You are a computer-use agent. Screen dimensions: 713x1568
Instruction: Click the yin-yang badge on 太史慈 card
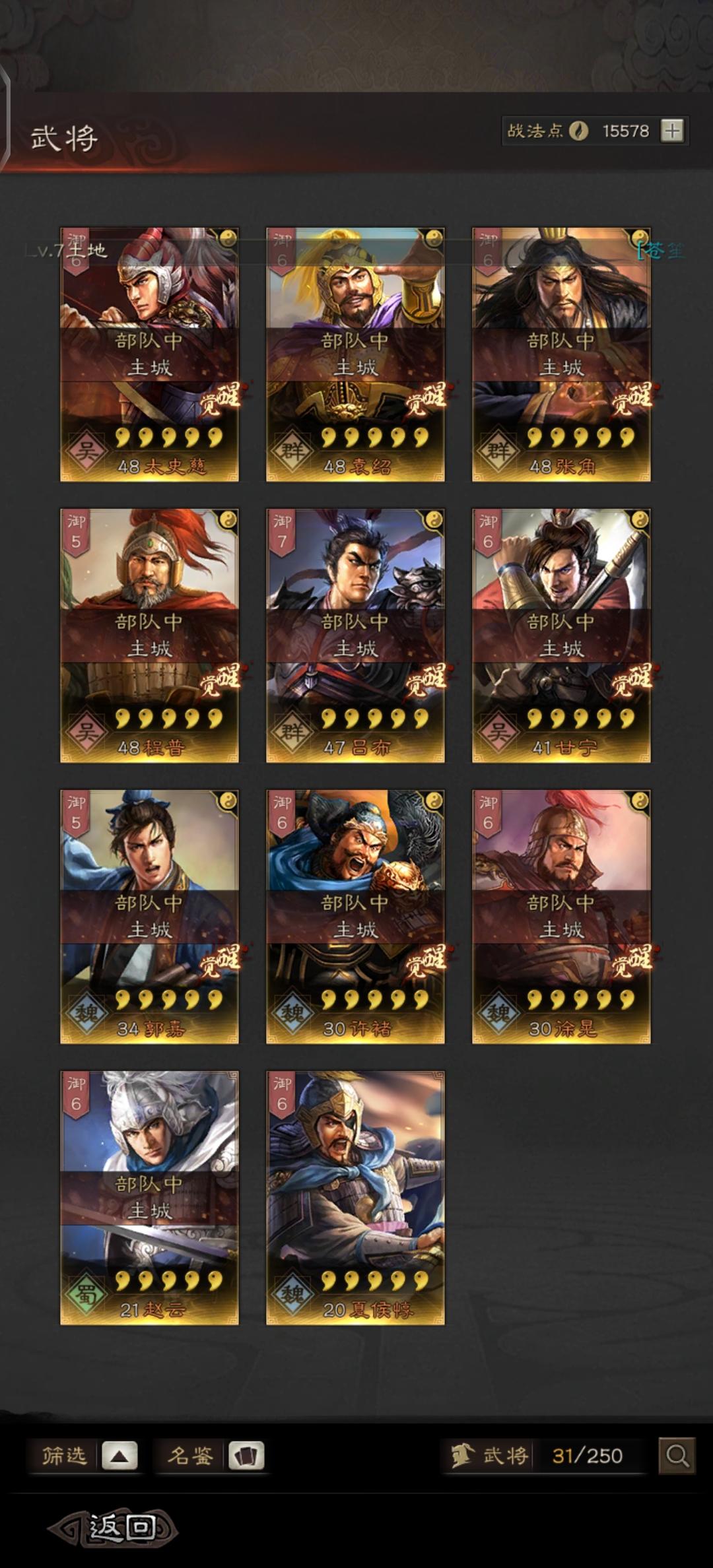click(x=228, y=238)
